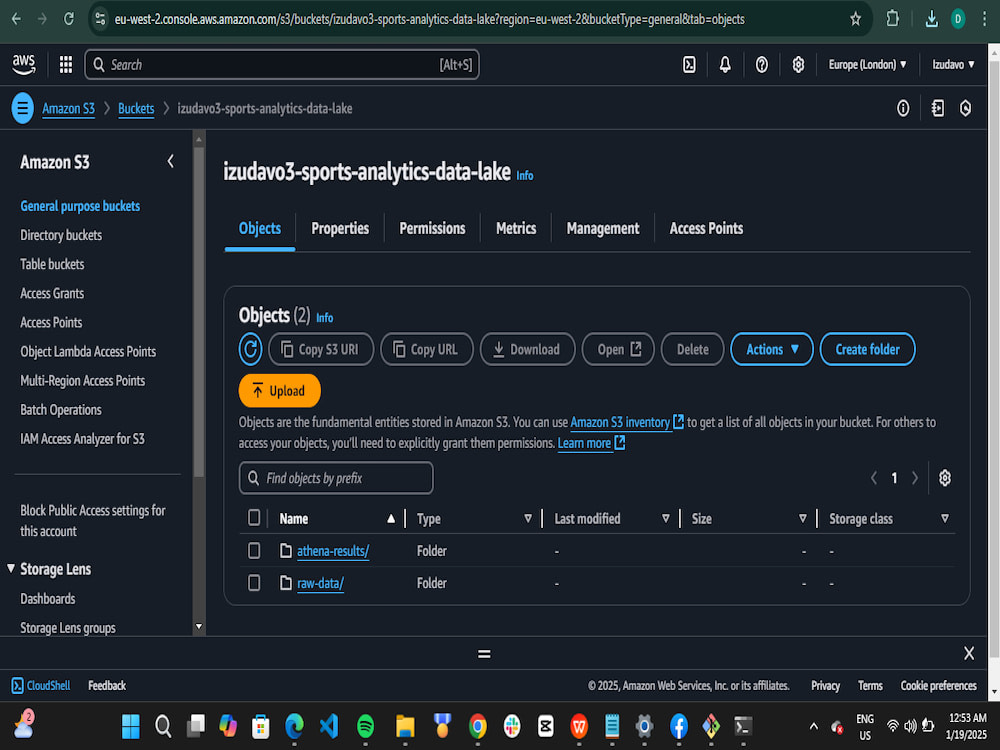
Task: Bookmark this page with the star icon
Action: click(x=855, y=19)
